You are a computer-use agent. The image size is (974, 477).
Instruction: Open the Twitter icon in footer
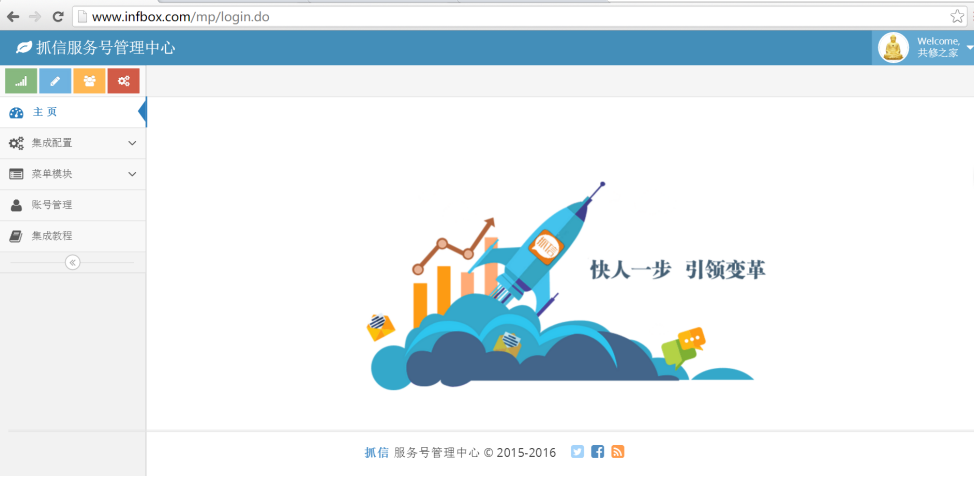pos(577,452)
